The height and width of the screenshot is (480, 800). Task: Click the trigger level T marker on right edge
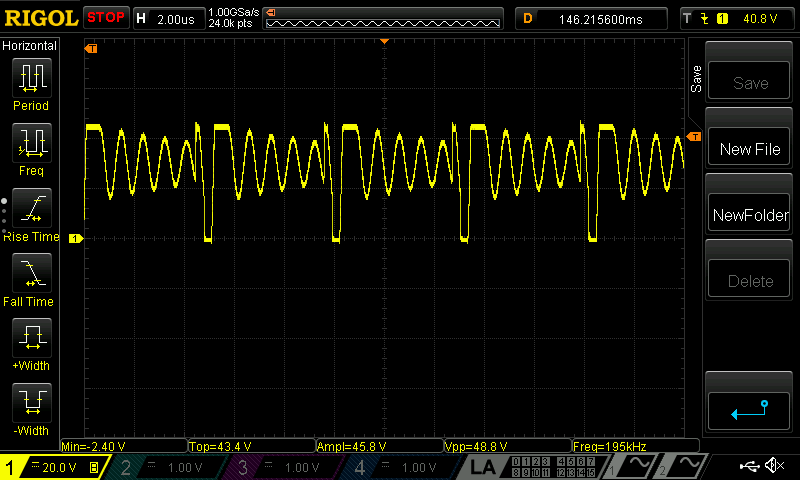pyautogui.click(x=694, y=137)
